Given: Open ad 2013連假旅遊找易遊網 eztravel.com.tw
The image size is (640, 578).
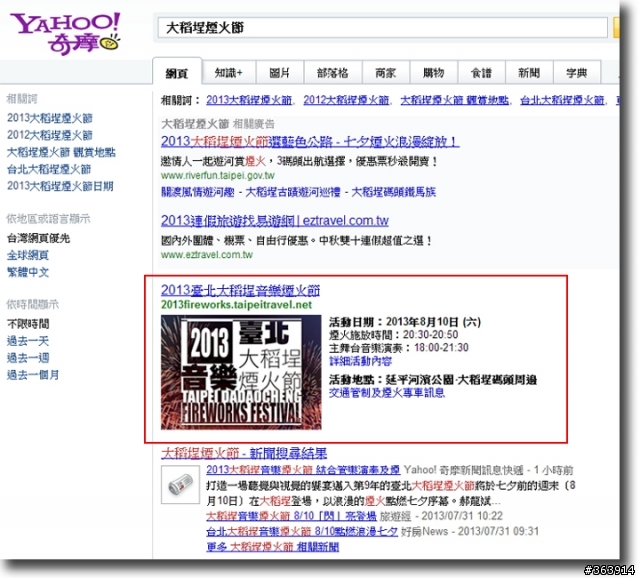Looking at the screenshot, I should 274,220.
